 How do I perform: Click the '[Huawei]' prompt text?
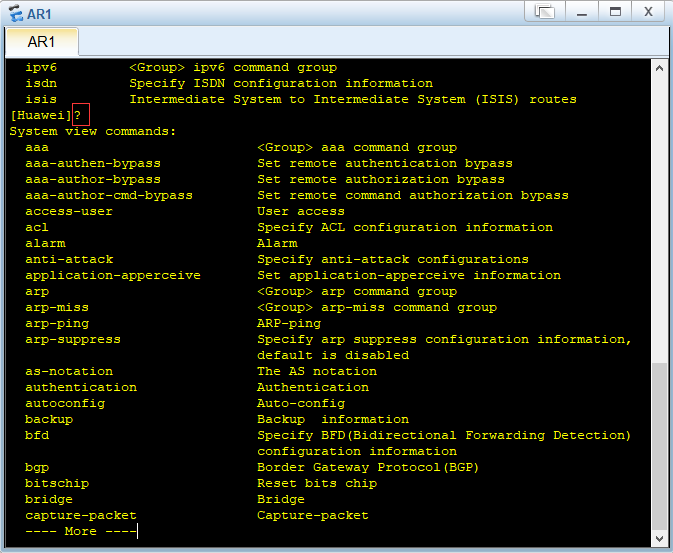click(x=40, y=115)
